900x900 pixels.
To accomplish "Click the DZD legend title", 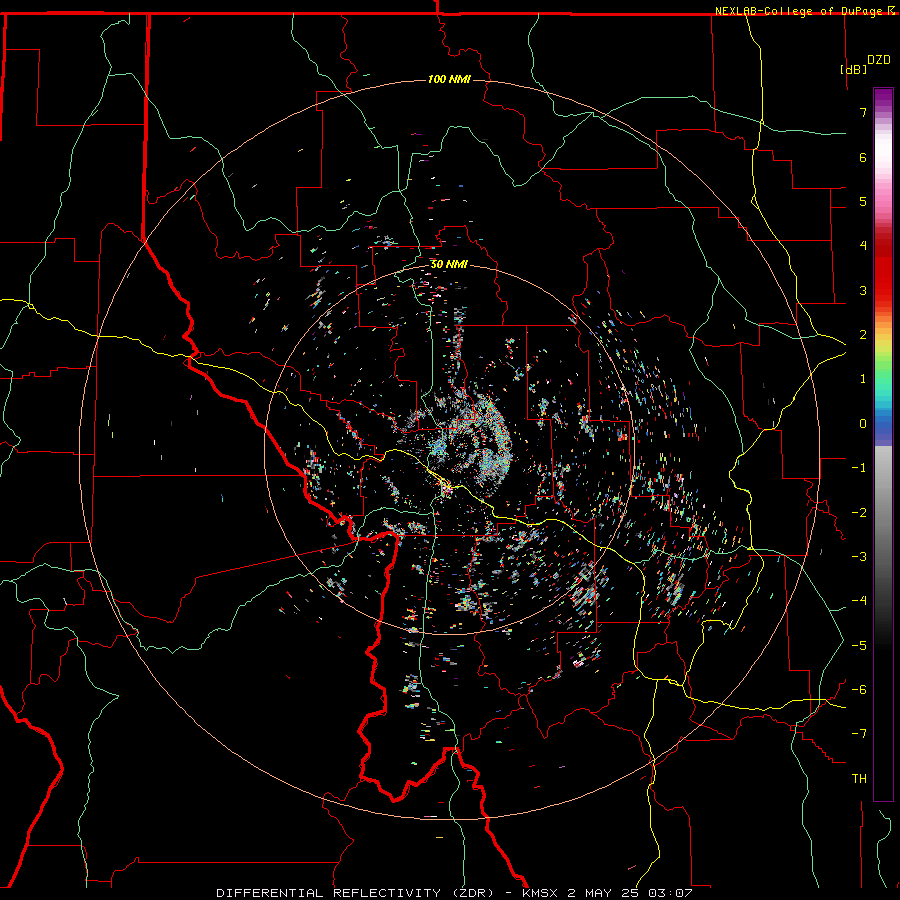I will tap(879, 60).
